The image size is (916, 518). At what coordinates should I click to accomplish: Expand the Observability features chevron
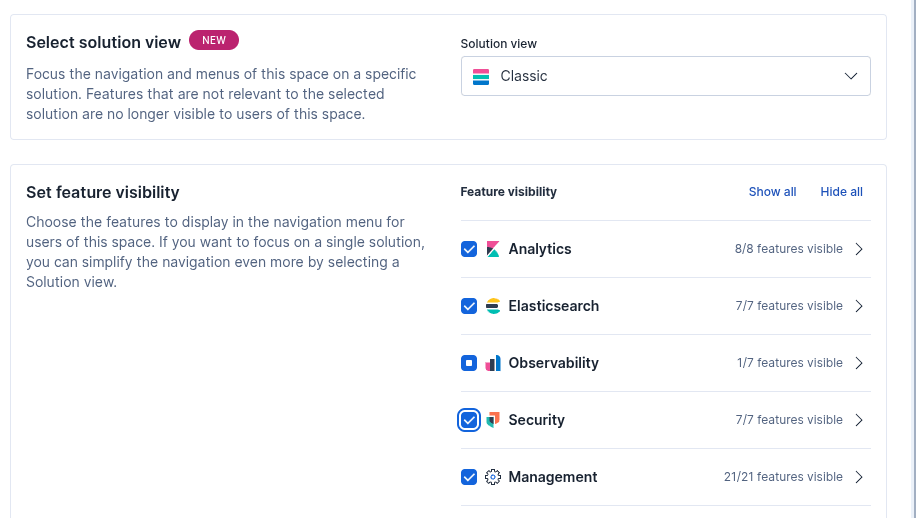click(859, 363)
